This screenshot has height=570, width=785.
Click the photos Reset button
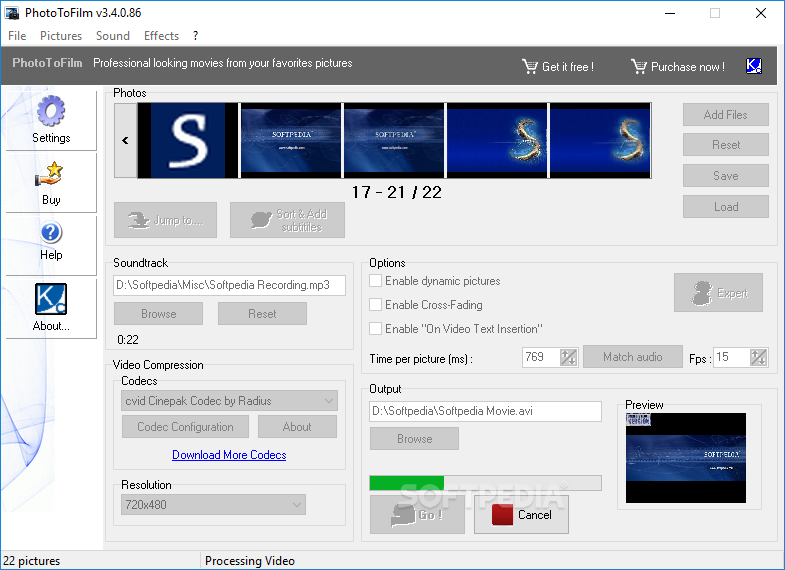click(725, 145)
